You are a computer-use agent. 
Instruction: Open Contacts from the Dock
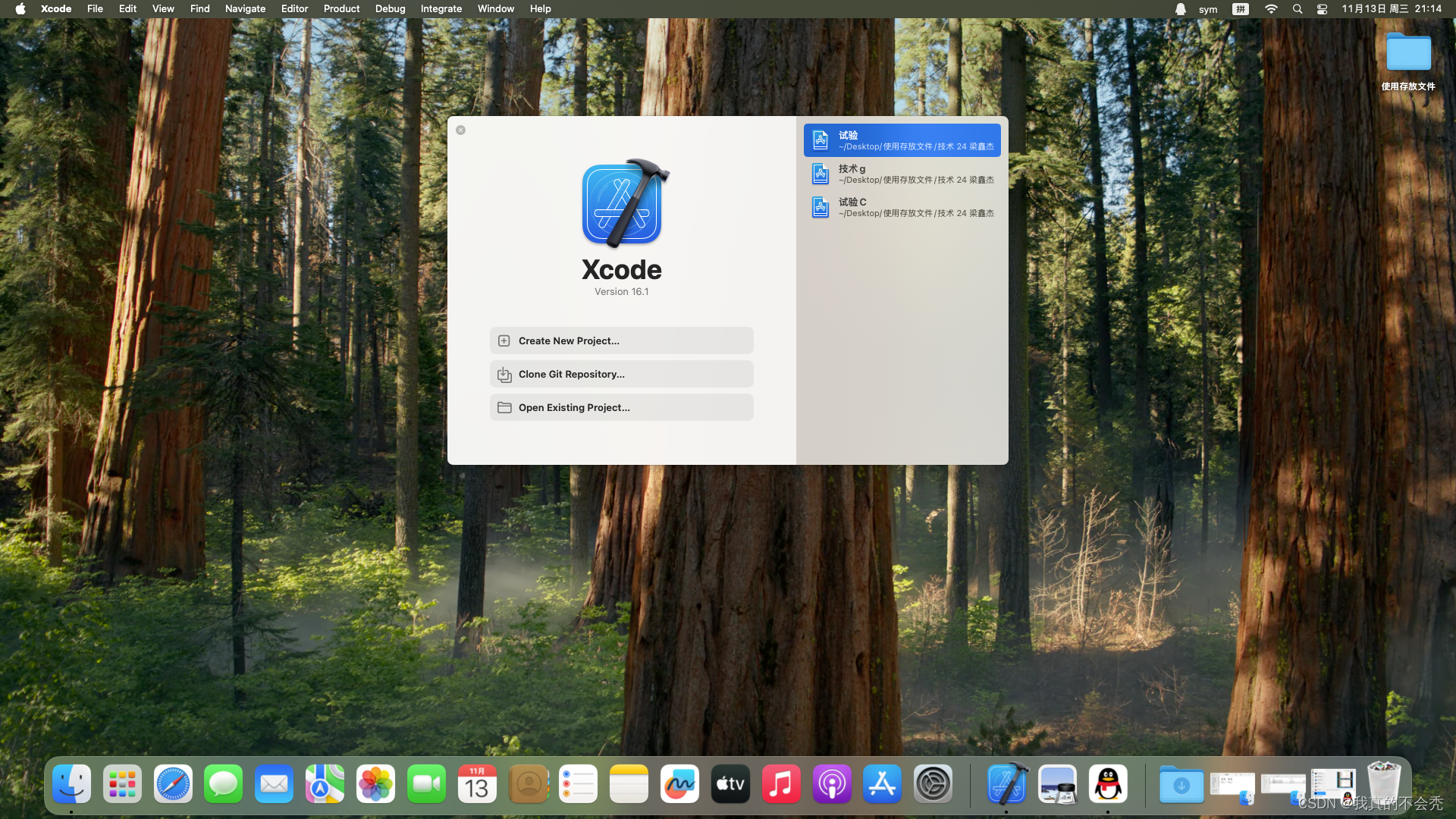[x=528, y=784]
